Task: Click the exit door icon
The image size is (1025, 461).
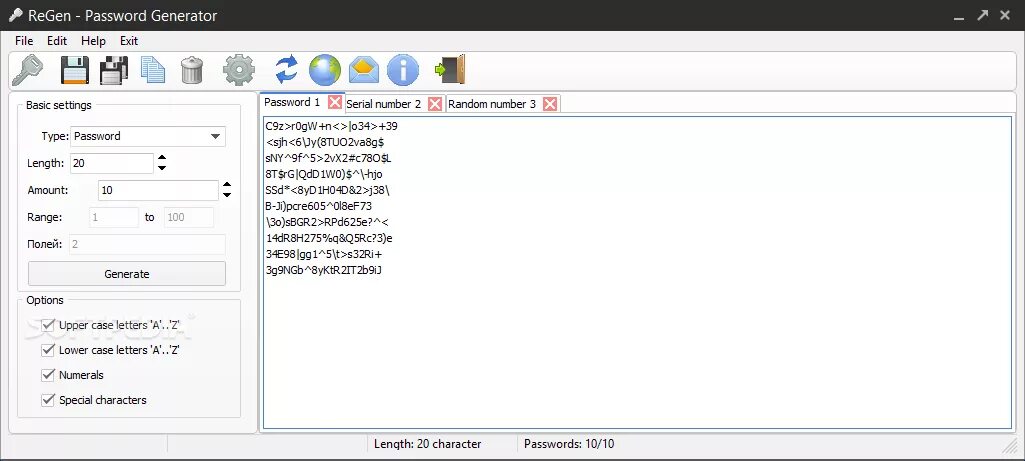Action: tap(450, 69)
